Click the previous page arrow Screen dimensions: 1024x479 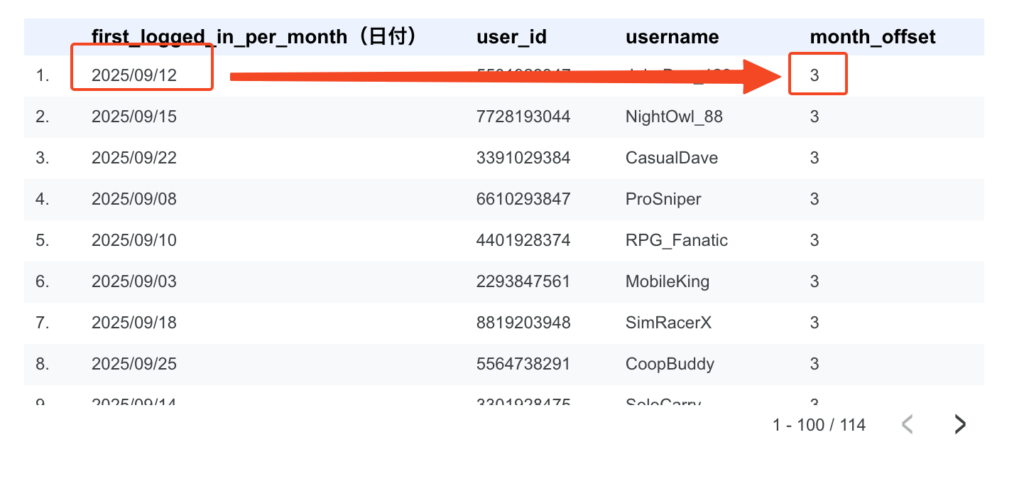tap(907, 425)
